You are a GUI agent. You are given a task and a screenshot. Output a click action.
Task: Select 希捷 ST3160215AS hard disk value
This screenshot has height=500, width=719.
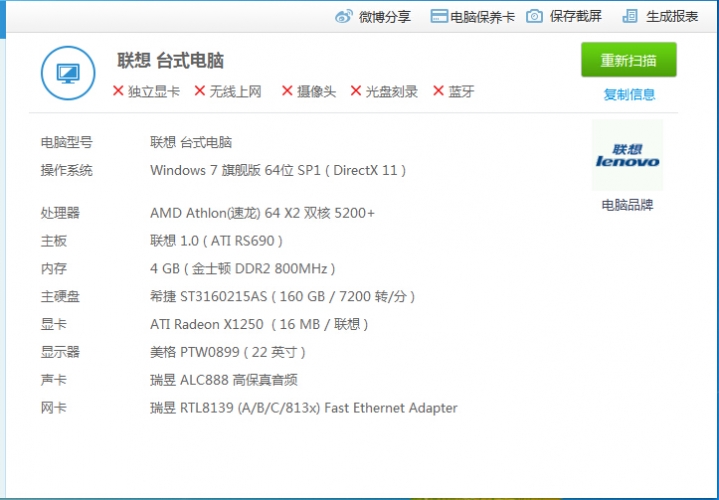click(x=282, y=296)
